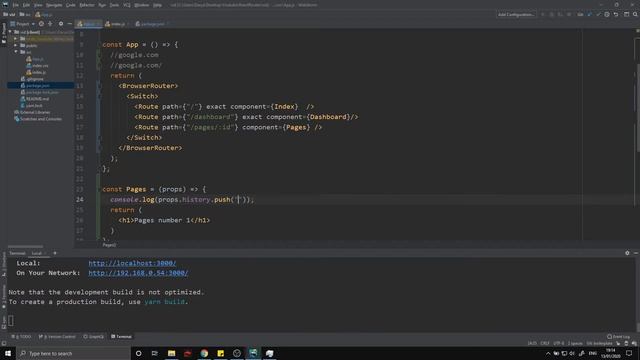Open the Event Log button
This screenshot has height=360, width=640.
(x=618, y=337)
